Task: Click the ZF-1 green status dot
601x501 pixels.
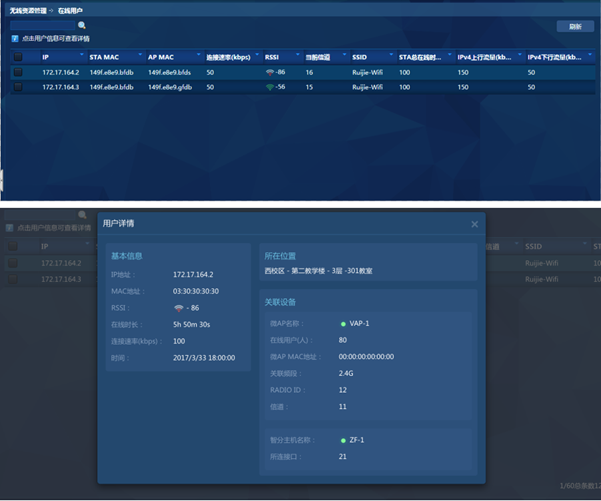Action: tap(343, 440)
